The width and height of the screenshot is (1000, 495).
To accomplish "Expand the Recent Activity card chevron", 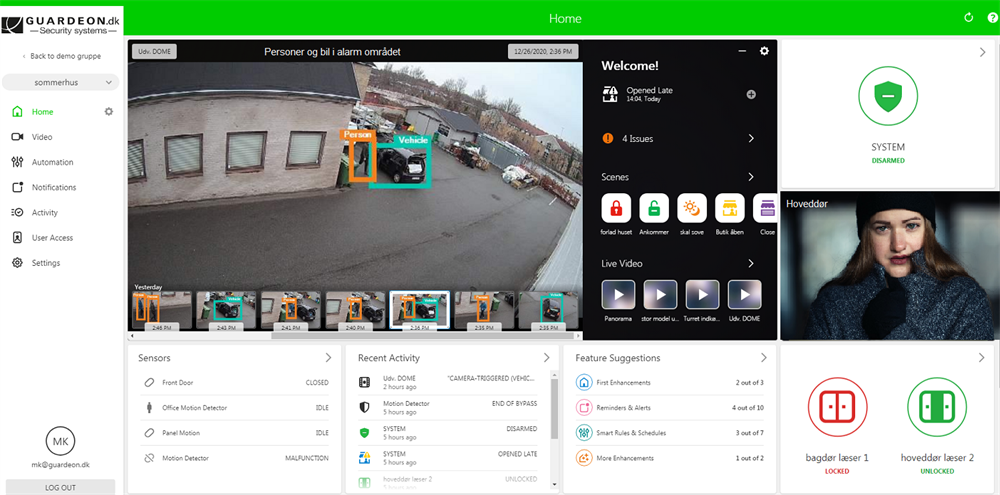I will 547,357.
